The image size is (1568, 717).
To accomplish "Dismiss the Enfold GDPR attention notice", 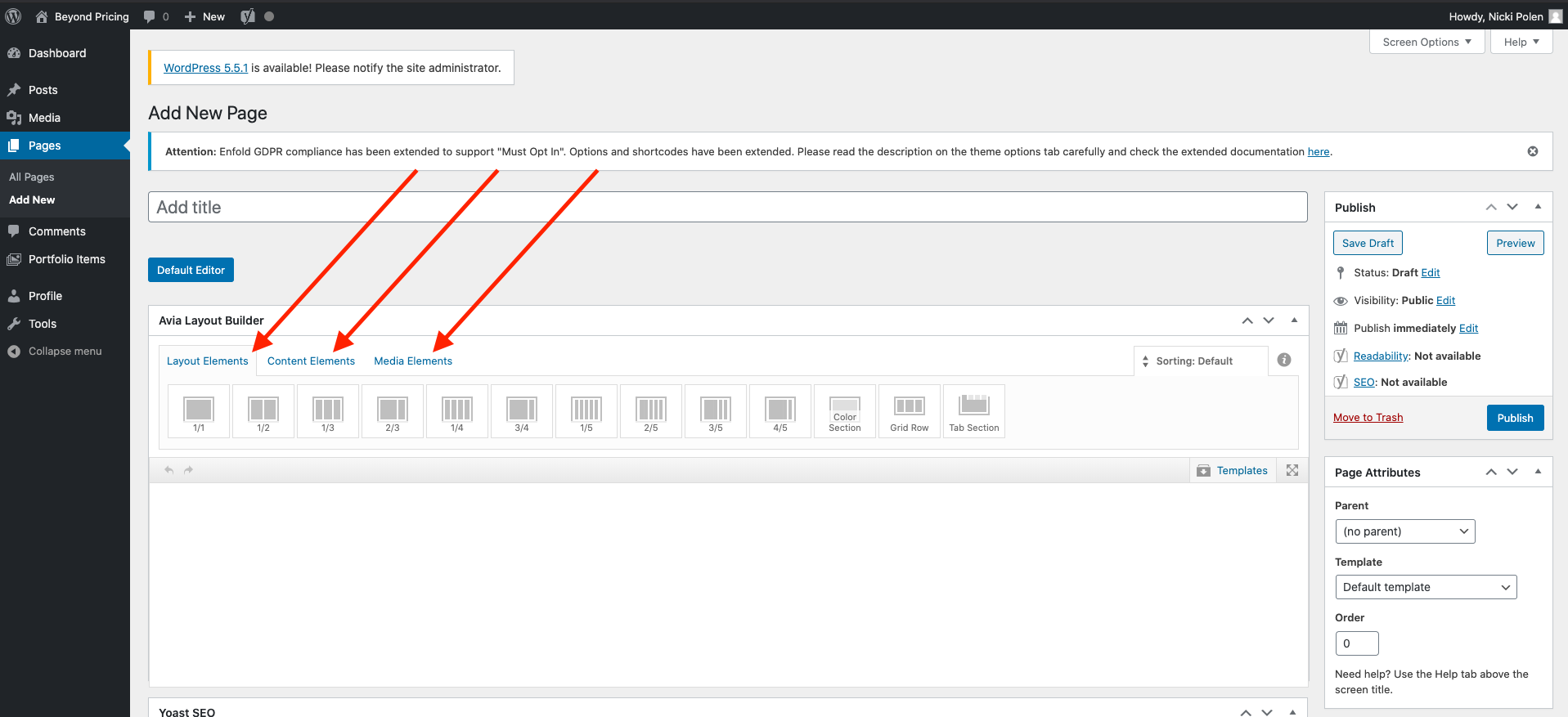I will (1533, 151).
